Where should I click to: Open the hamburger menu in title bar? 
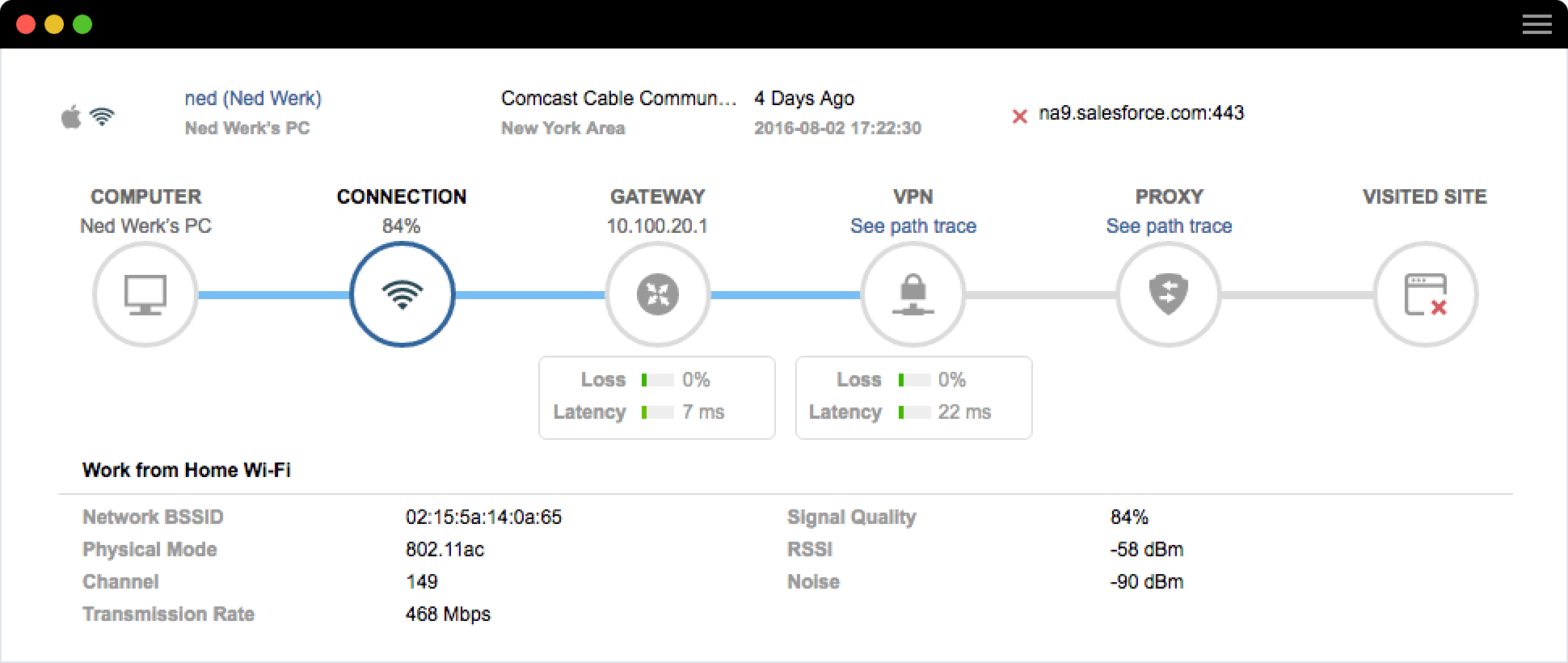[x=1536, y=25]
